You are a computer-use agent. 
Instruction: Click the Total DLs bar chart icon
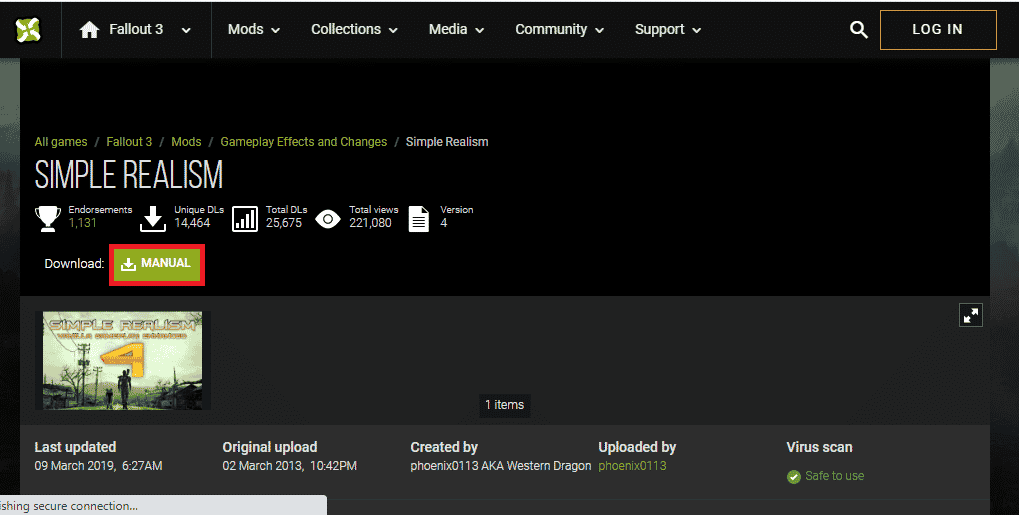coord(245,219)
